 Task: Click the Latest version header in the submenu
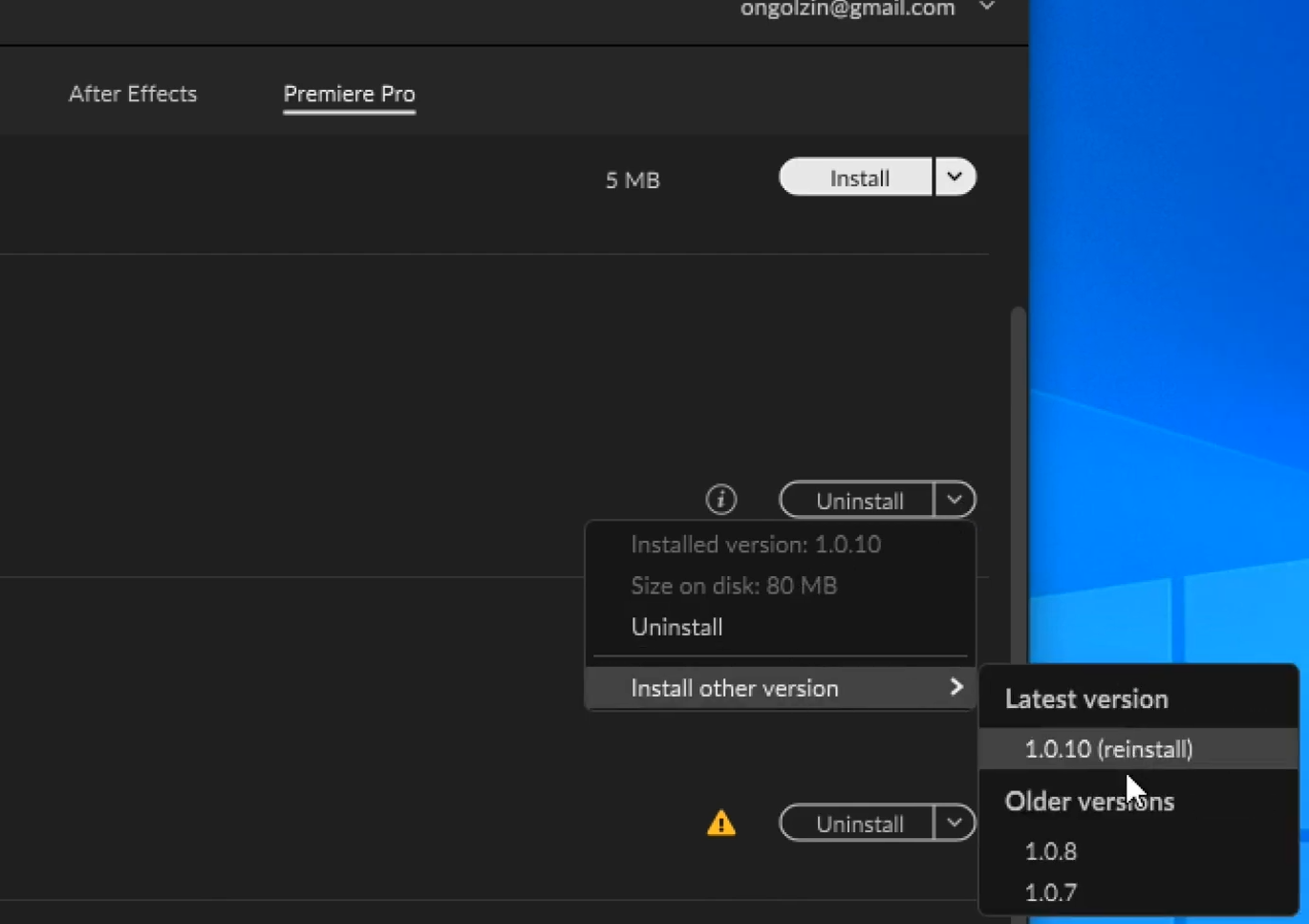[1086, 699]
